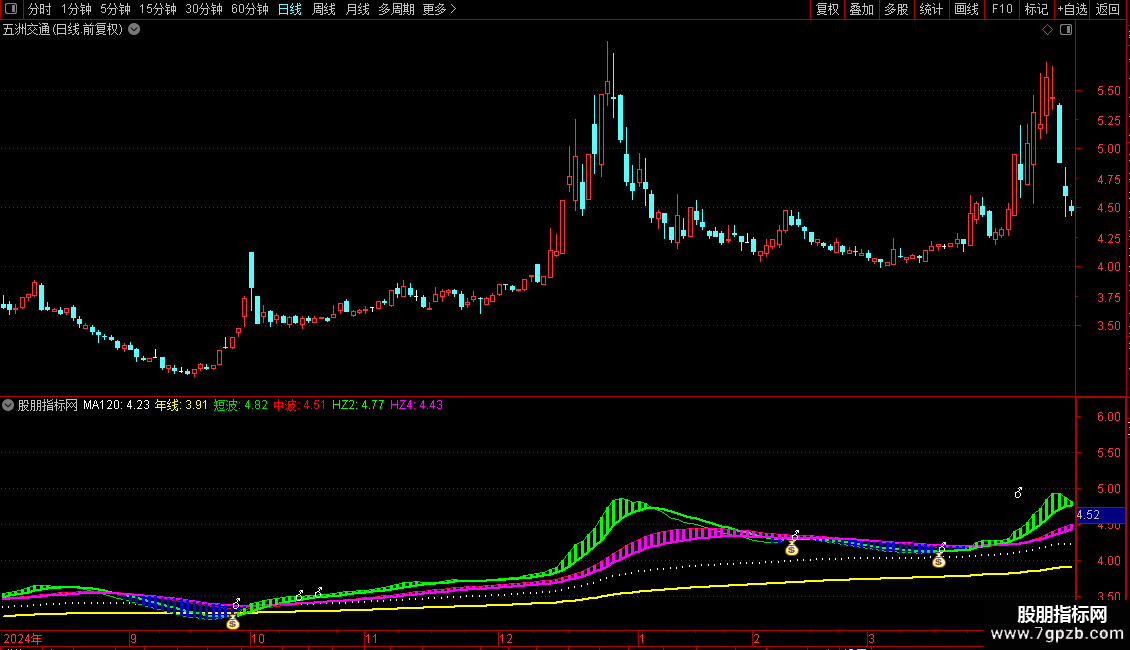Switch to 1分钟 period

tap(76, 9)
